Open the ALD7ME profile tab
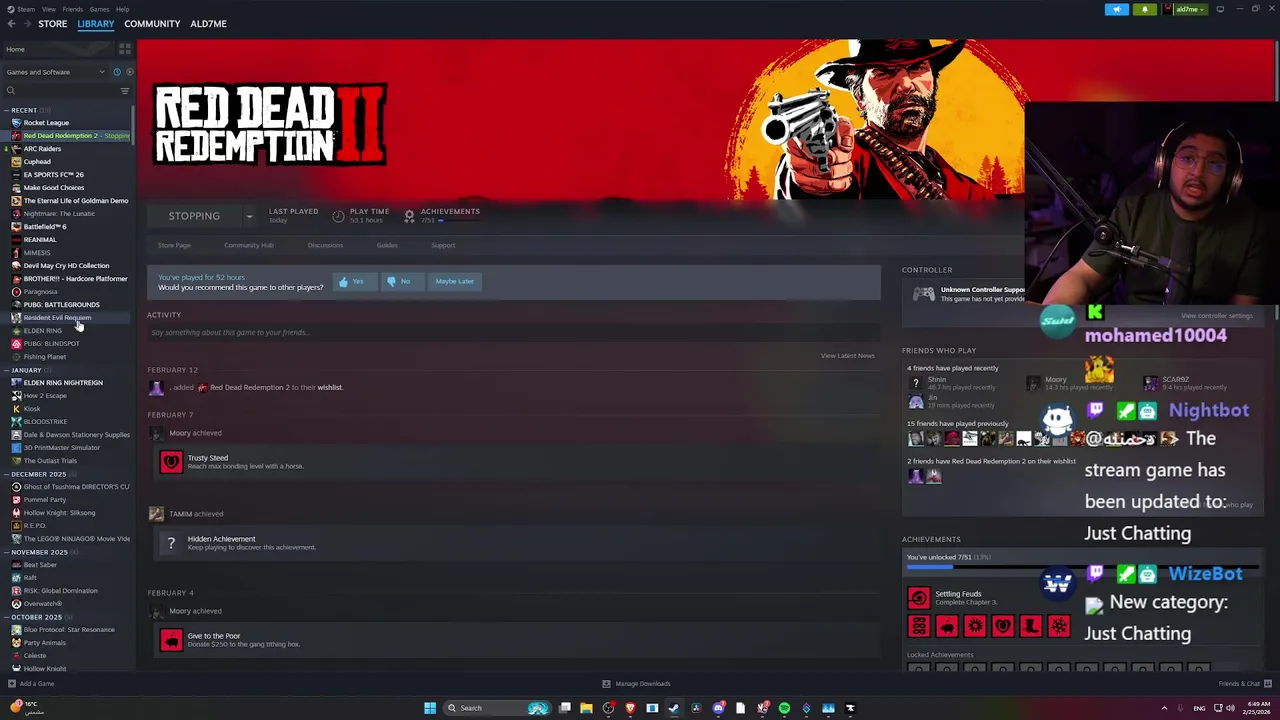The image size is (1280, 720). [208, 23]
